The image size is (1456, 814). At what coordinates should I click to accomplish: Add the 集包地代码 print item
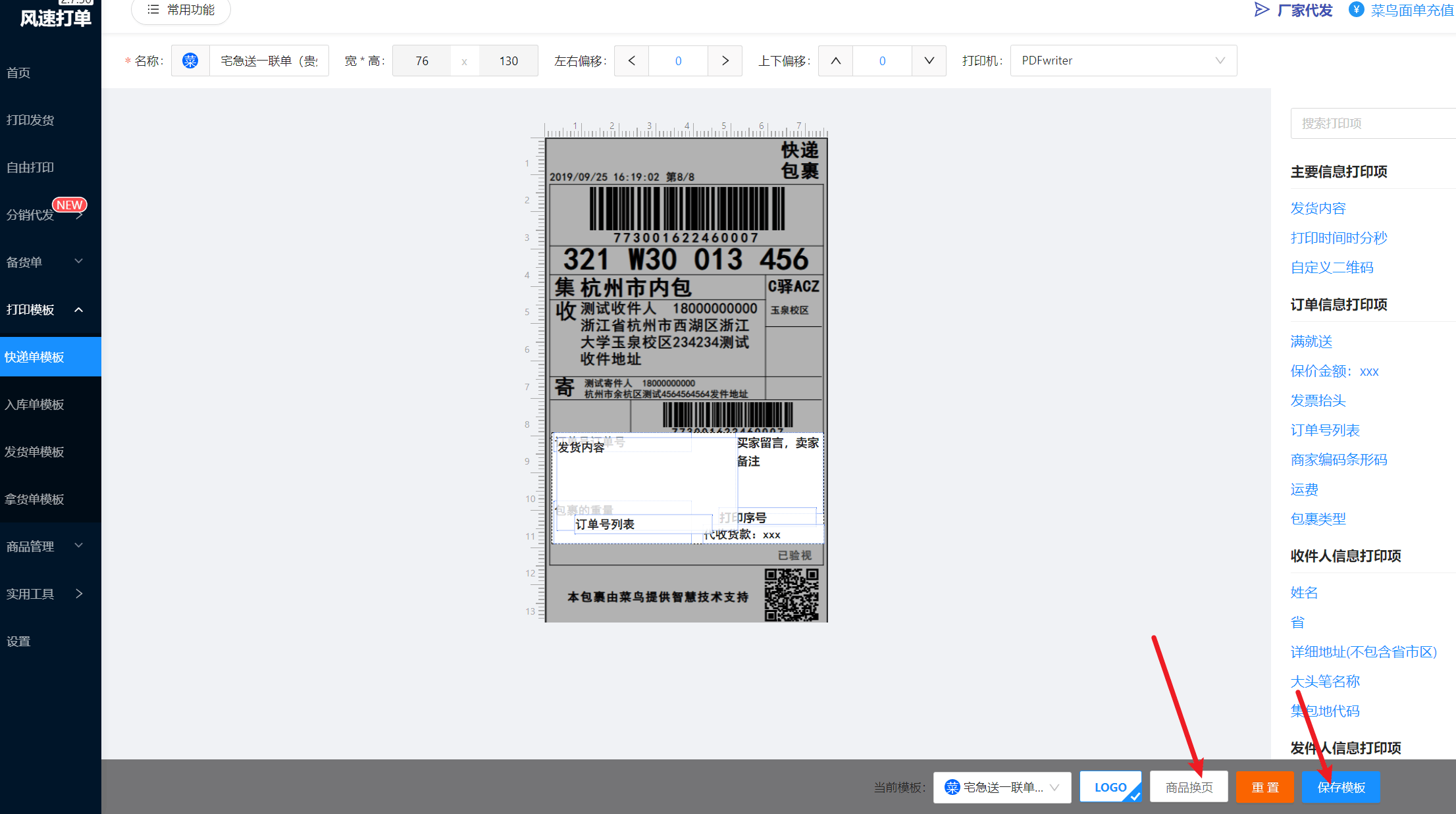pos(1325,711)
